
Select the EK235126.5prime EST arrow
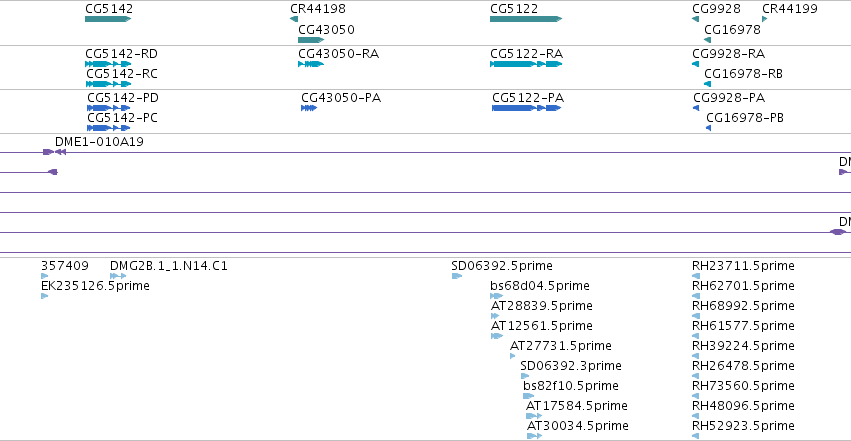[45, 296]
